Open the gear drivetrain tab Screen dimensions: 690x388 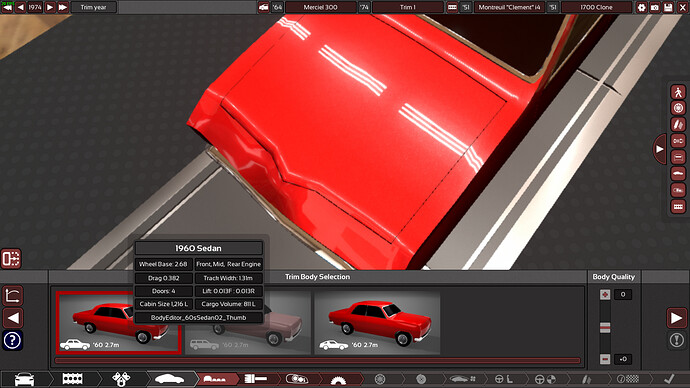click(338, 379)
